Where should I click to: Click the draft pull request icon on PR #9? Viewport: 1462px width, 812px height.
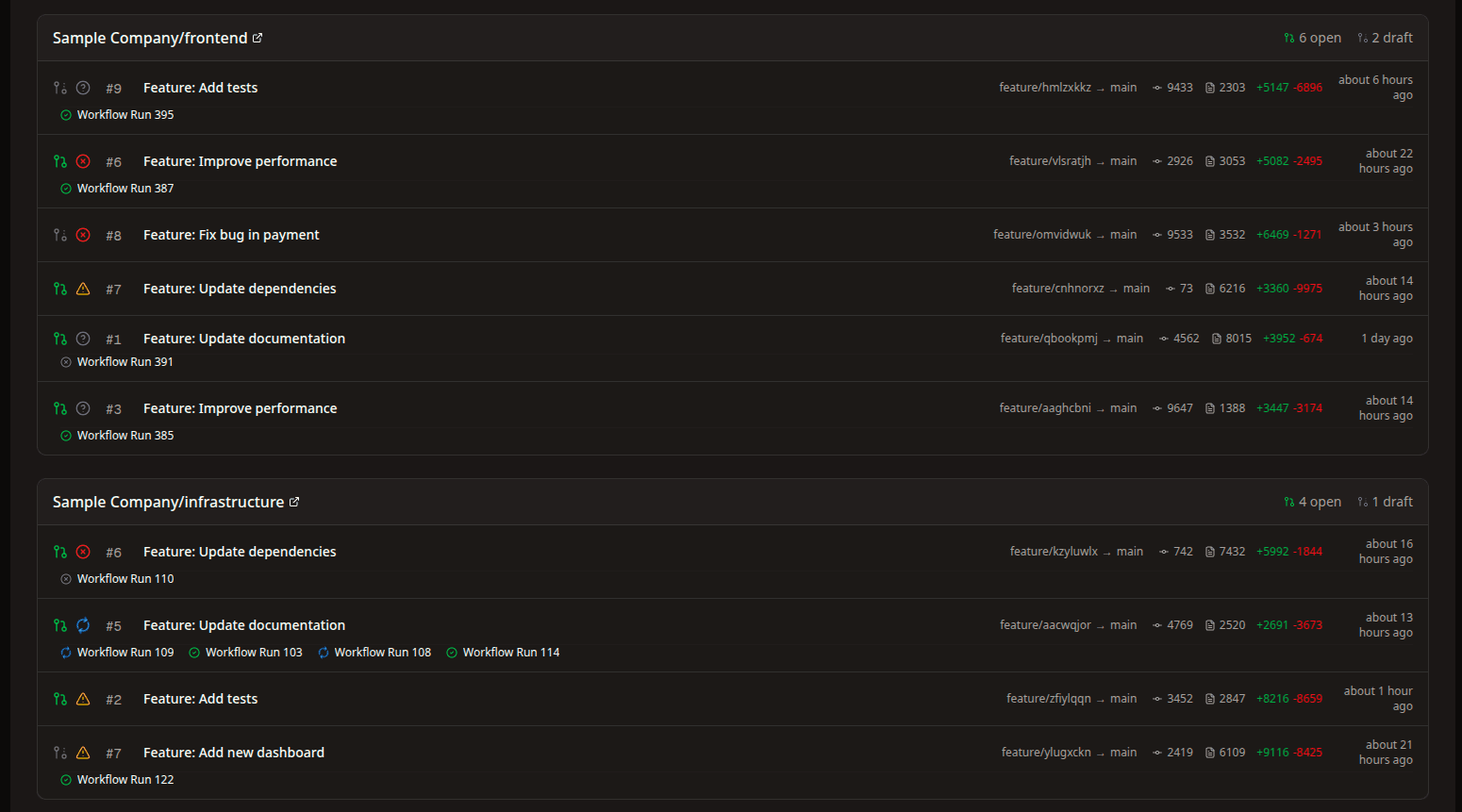(60, 88)
